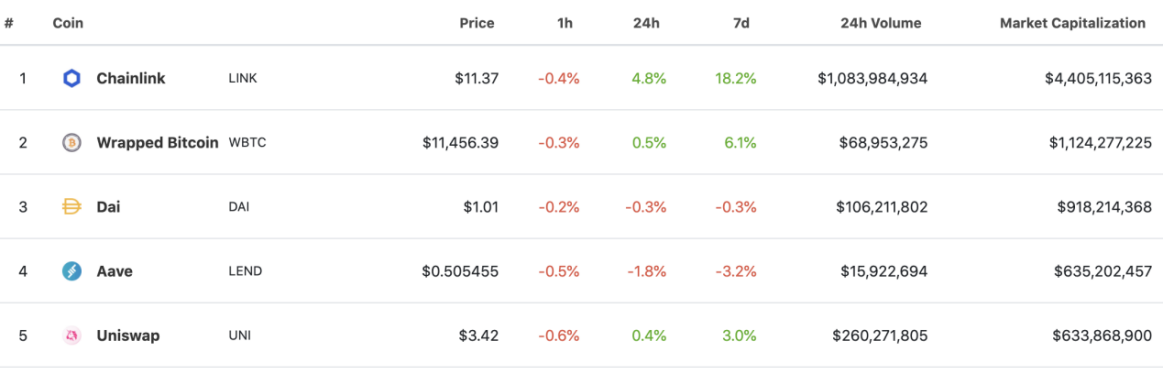Click the Aave coin icon
Viewport: 1163px width, 374px height.
(71, 272)
